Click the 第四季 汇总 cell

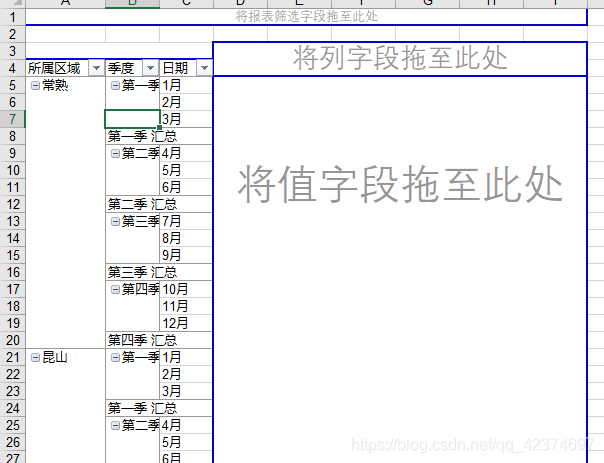[159, 340]
